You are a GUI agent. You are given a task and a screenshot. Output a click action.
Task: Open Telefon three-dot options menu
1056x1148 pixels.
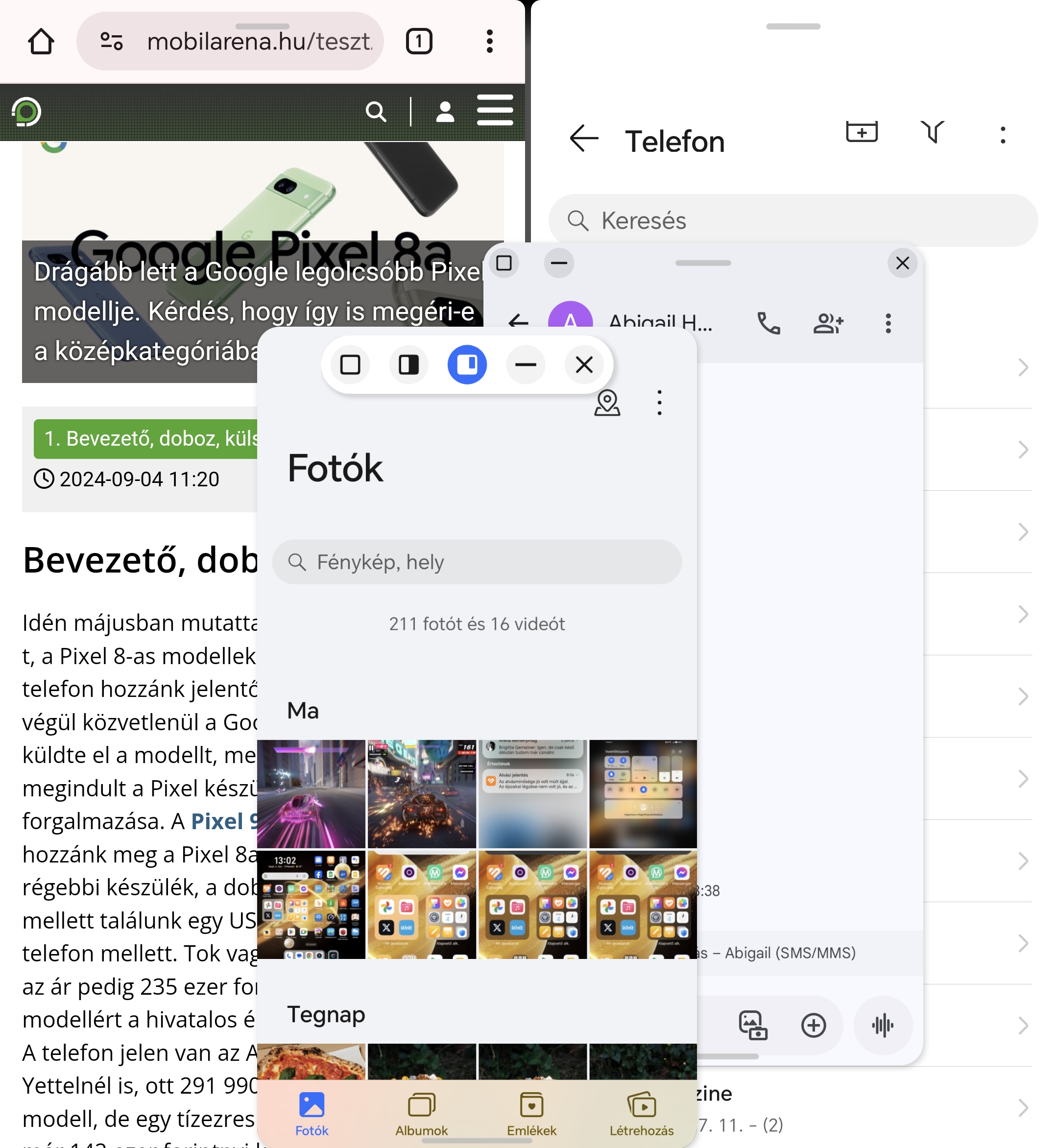pyautogui.click(x=1003, y=135)
